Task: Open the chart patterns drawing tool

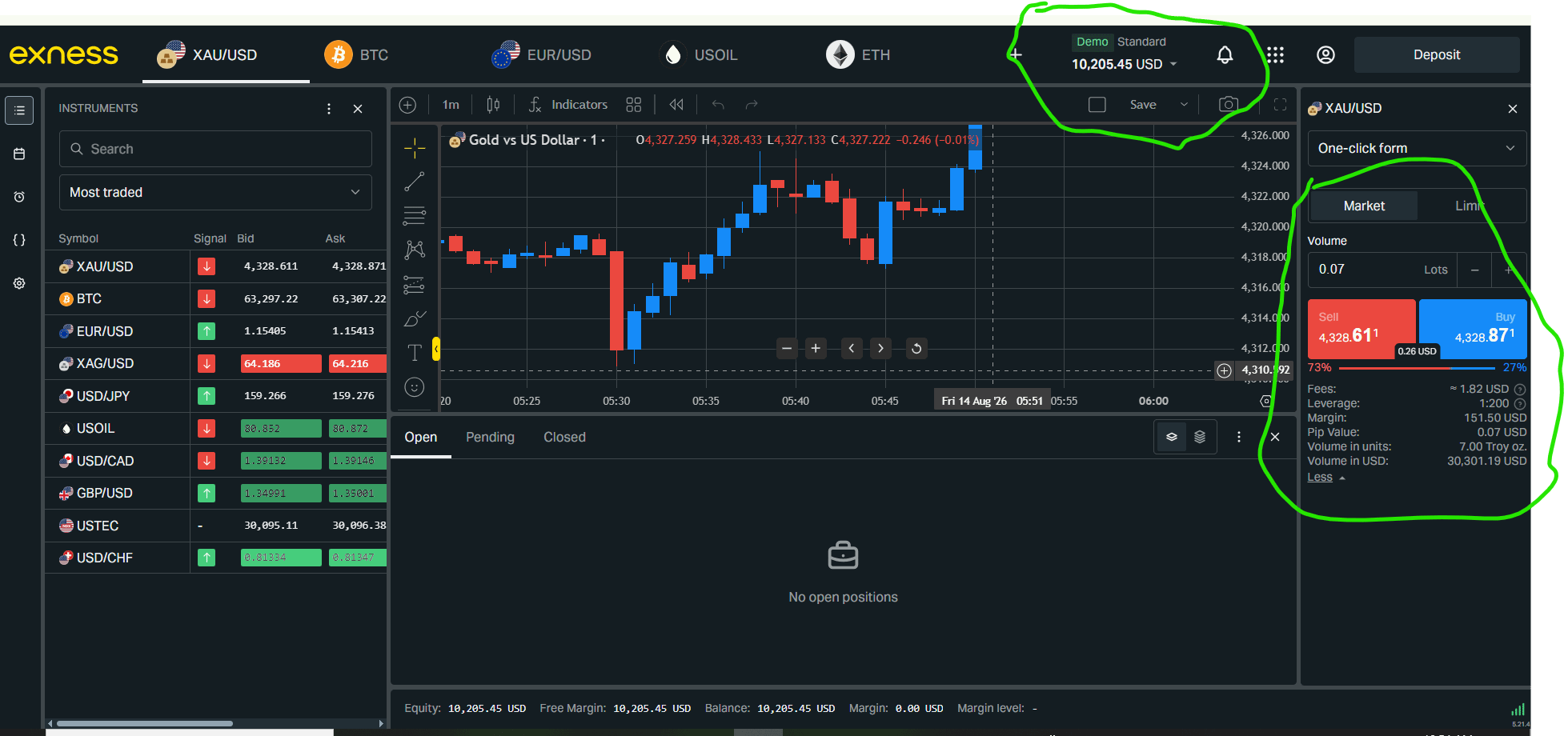Action: (415, 250)
